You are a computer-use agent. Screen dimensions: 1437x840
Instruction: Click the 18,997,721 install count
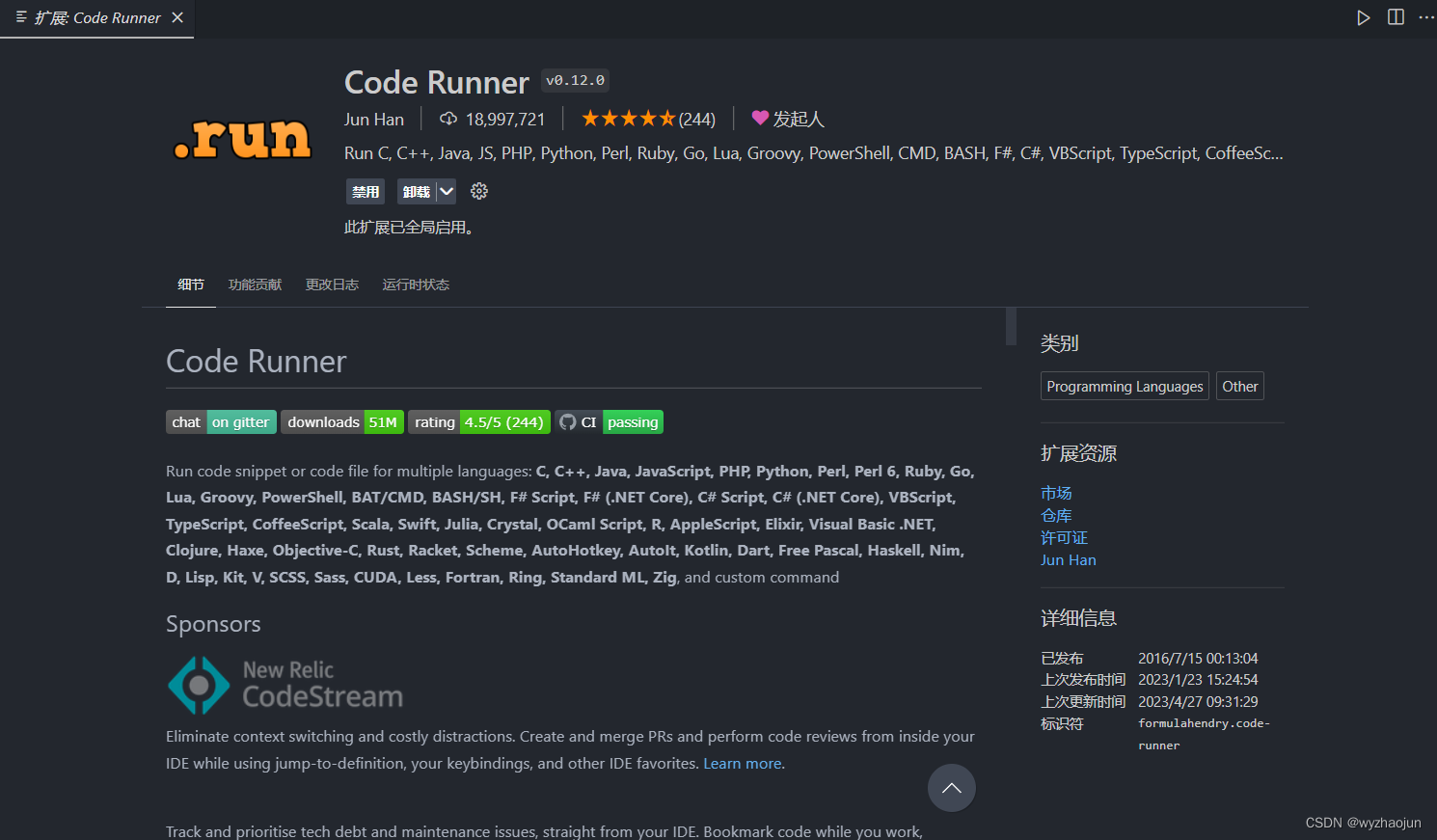(x=505, y=119)
